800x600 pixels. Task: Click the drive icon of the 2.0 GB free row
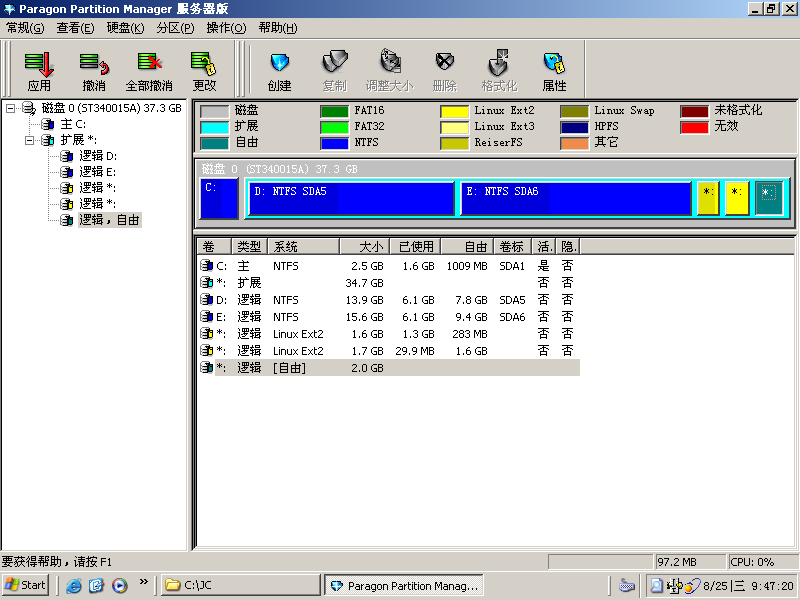[206, 367]
